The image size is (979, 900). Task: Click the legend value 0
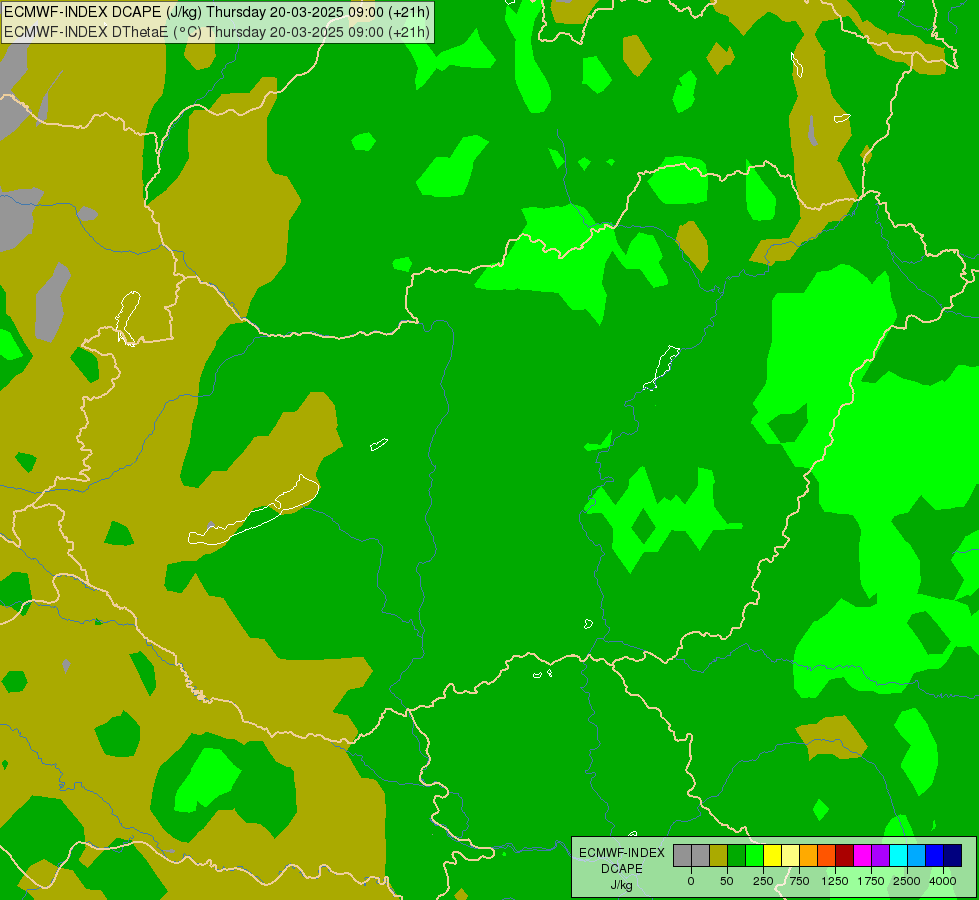click(x=691, y=881)
